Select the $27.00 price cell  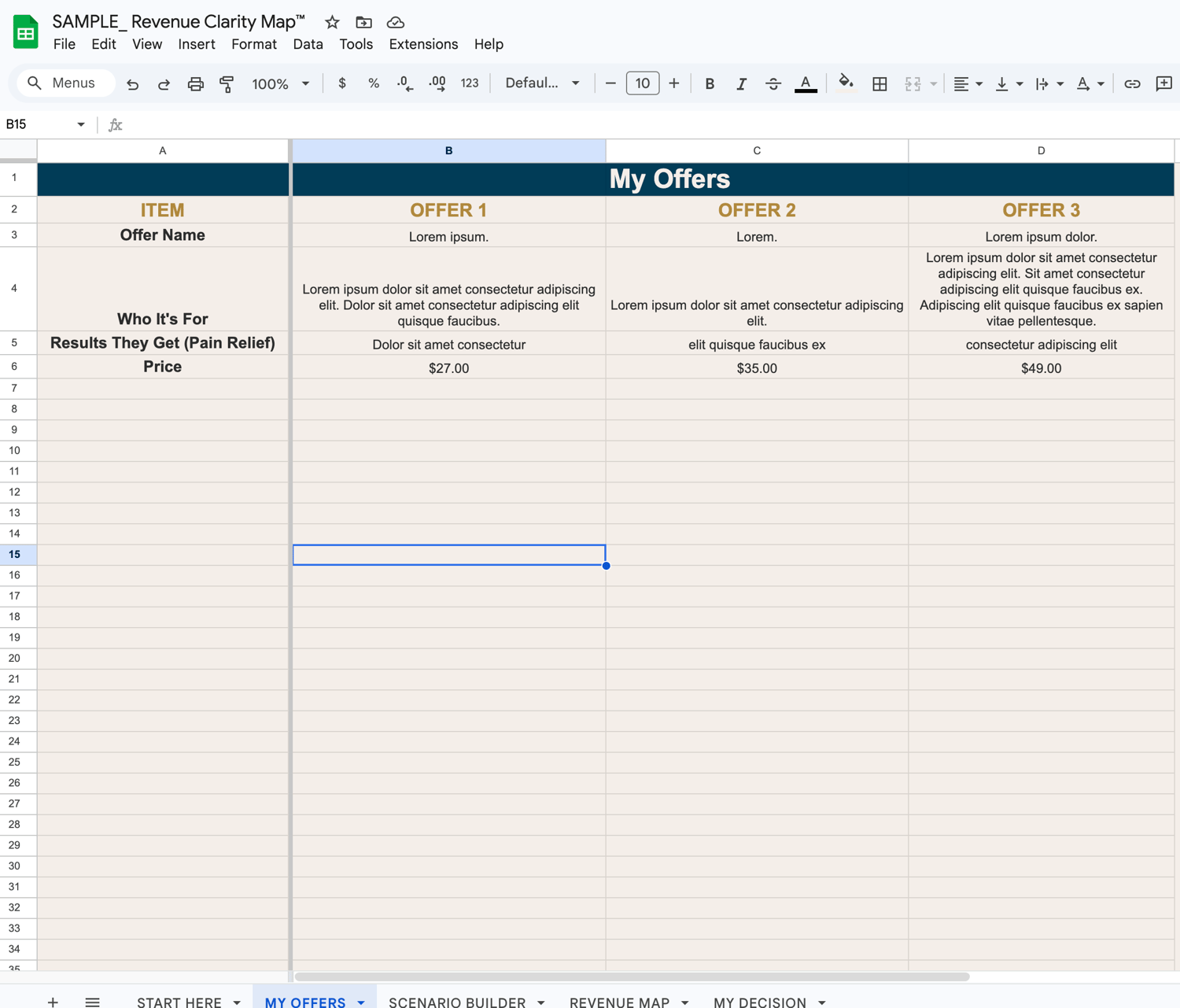coord(448,367)
